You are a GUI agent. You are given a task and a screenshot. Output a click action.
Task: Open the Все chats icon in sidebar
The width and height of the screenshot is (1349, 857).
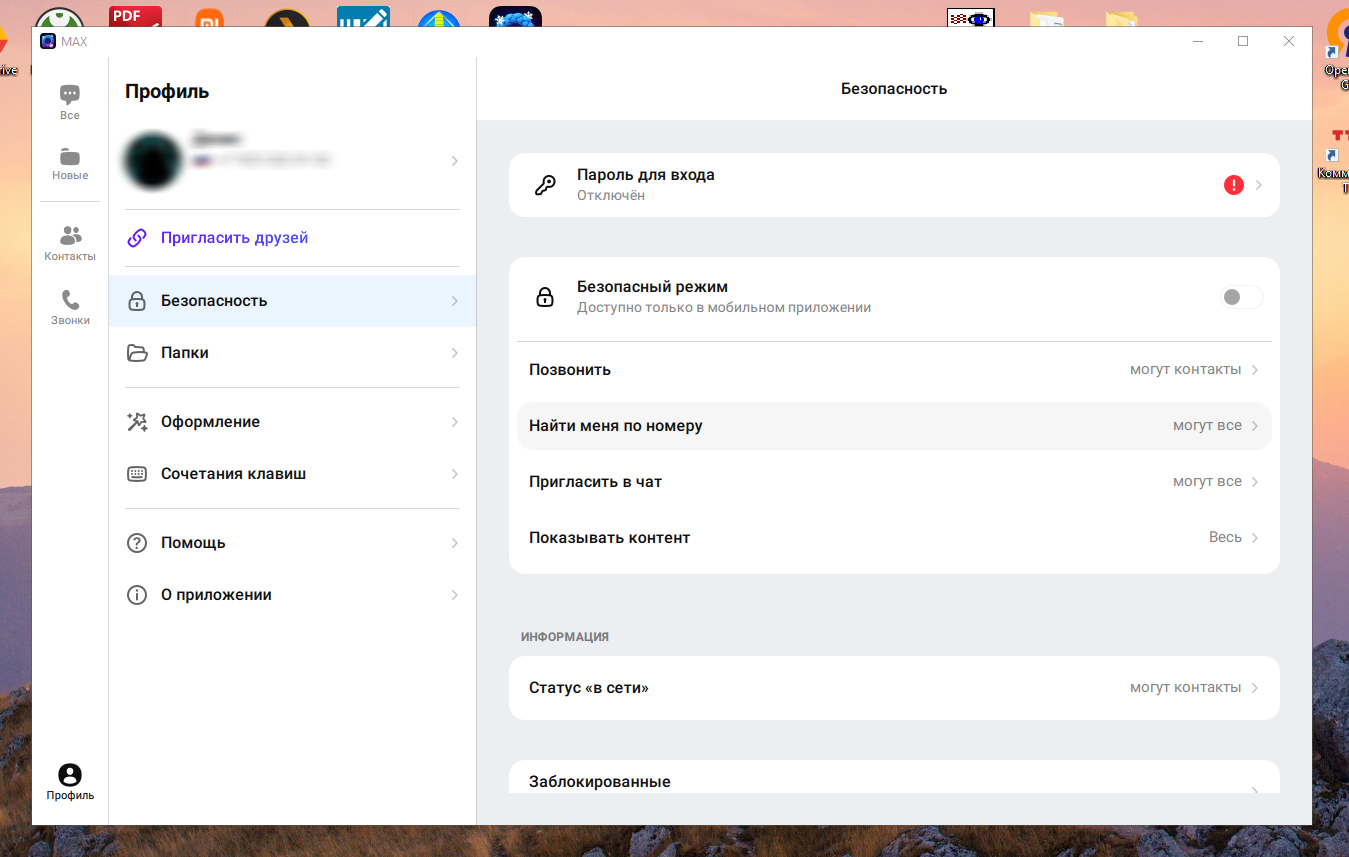click(x=69, y=96)
